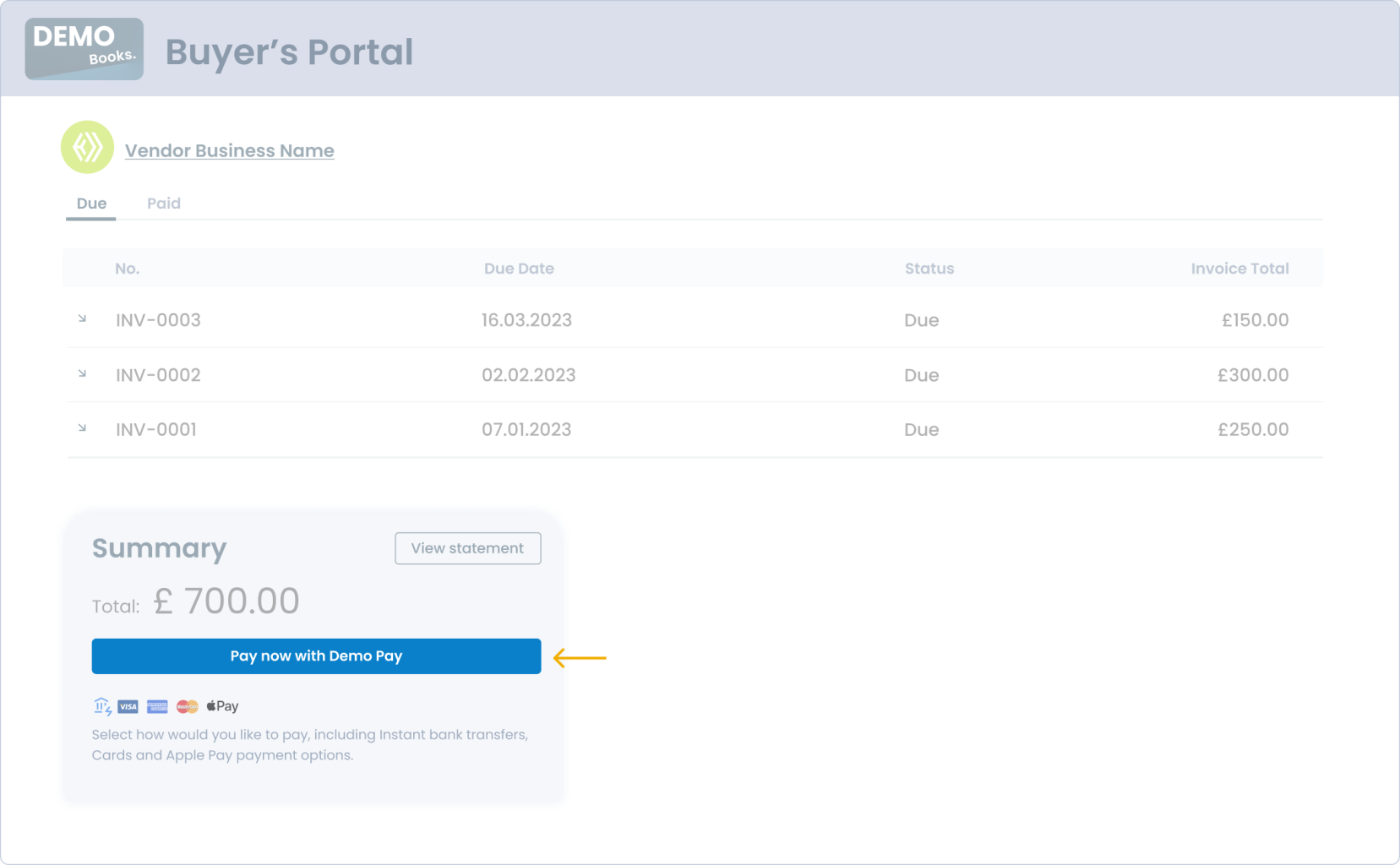Switch to the Paid tab
Screen dimensions: 1400x865
tap(164, 204)
